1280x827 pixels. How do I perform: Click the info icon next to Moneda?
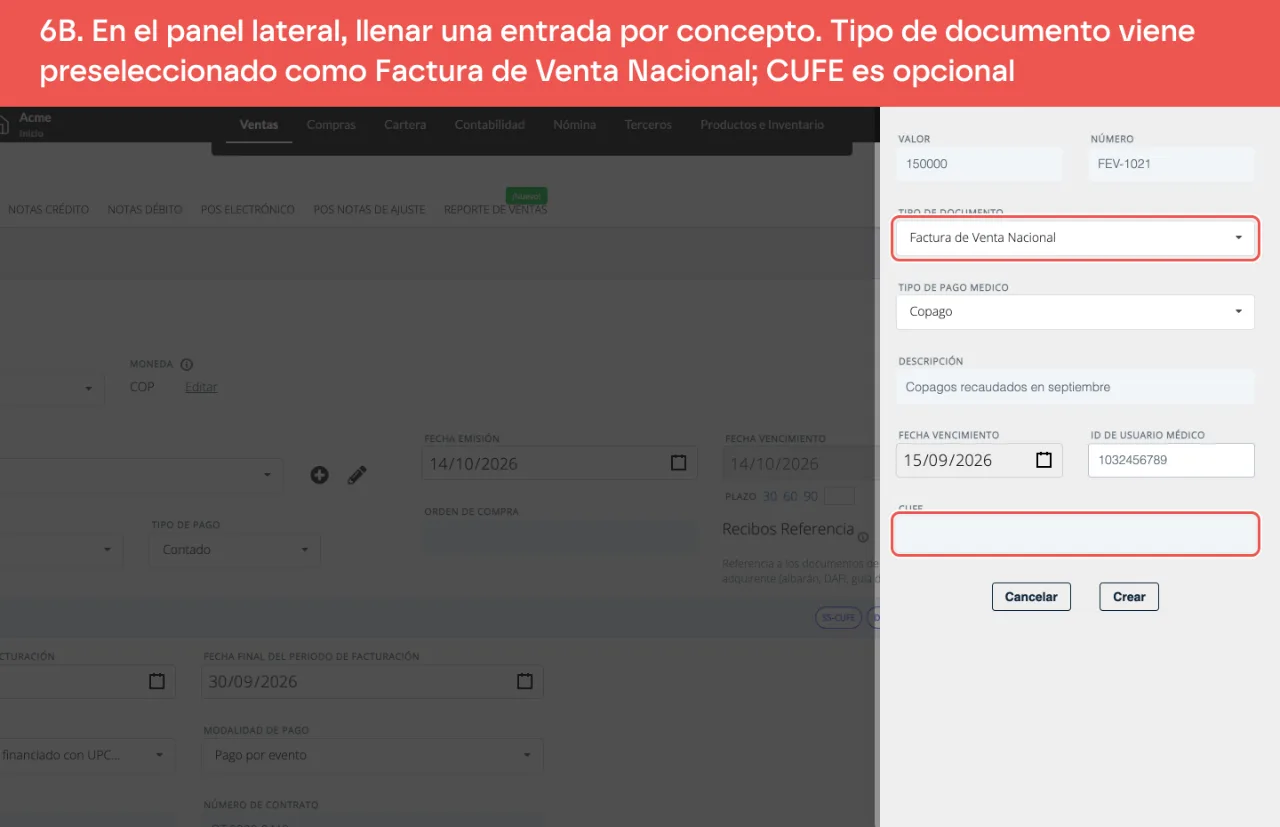186,365
